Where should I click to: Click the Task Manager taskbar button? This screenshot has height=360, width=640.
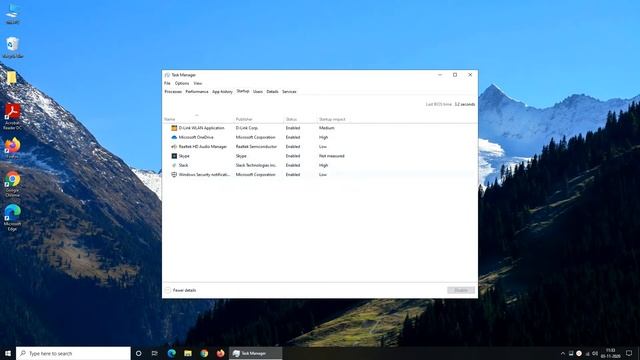point(256,353)
